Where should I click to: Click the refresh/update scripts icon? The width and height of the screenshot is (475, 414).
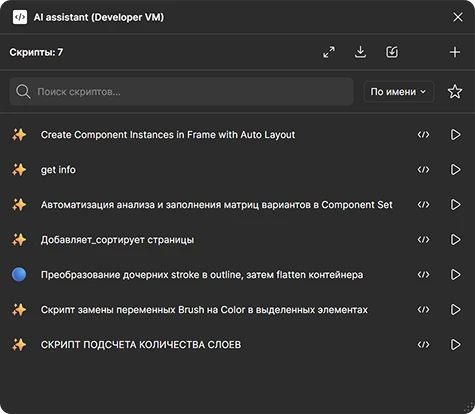coord(392,52)
